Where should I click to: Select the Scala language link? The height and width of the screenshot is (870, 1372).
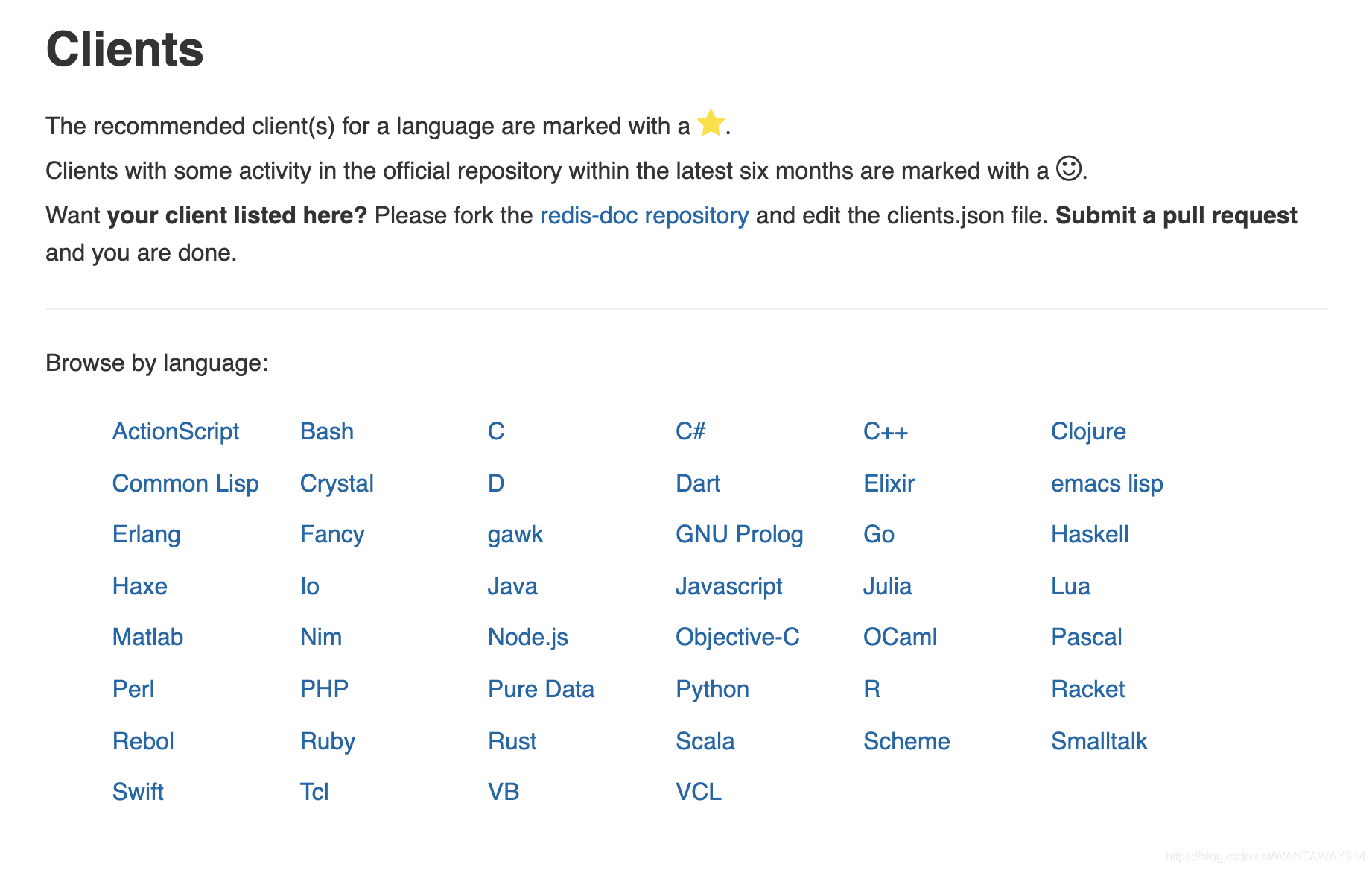coord(705,741)
